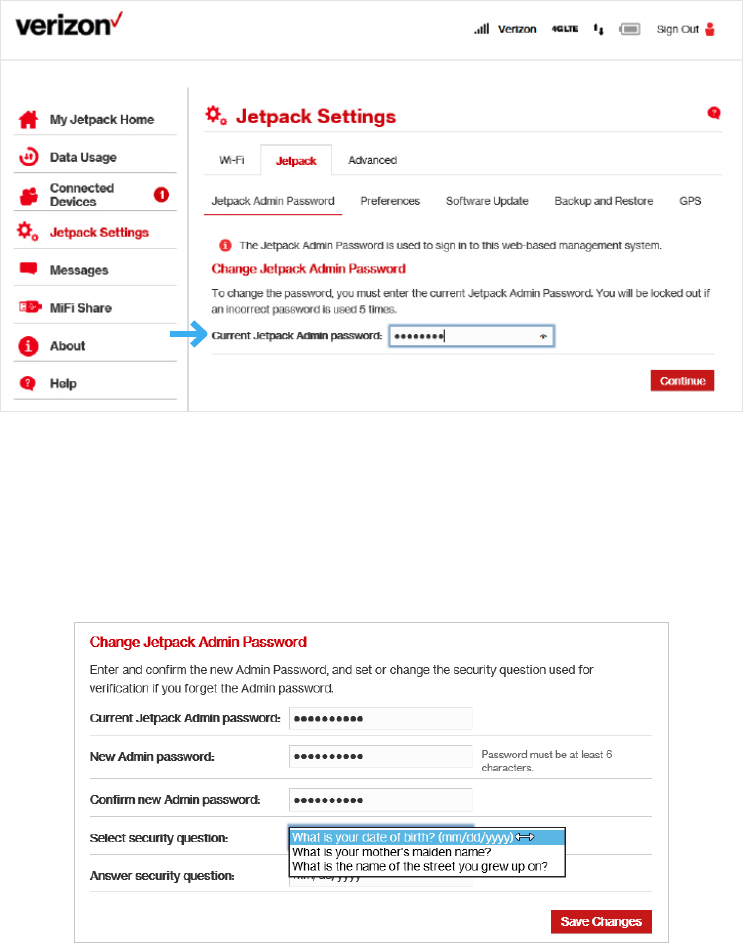Click the Connected Devices icon
The width and height of the screenshot is (743, 943).
(x=28, y=195)
